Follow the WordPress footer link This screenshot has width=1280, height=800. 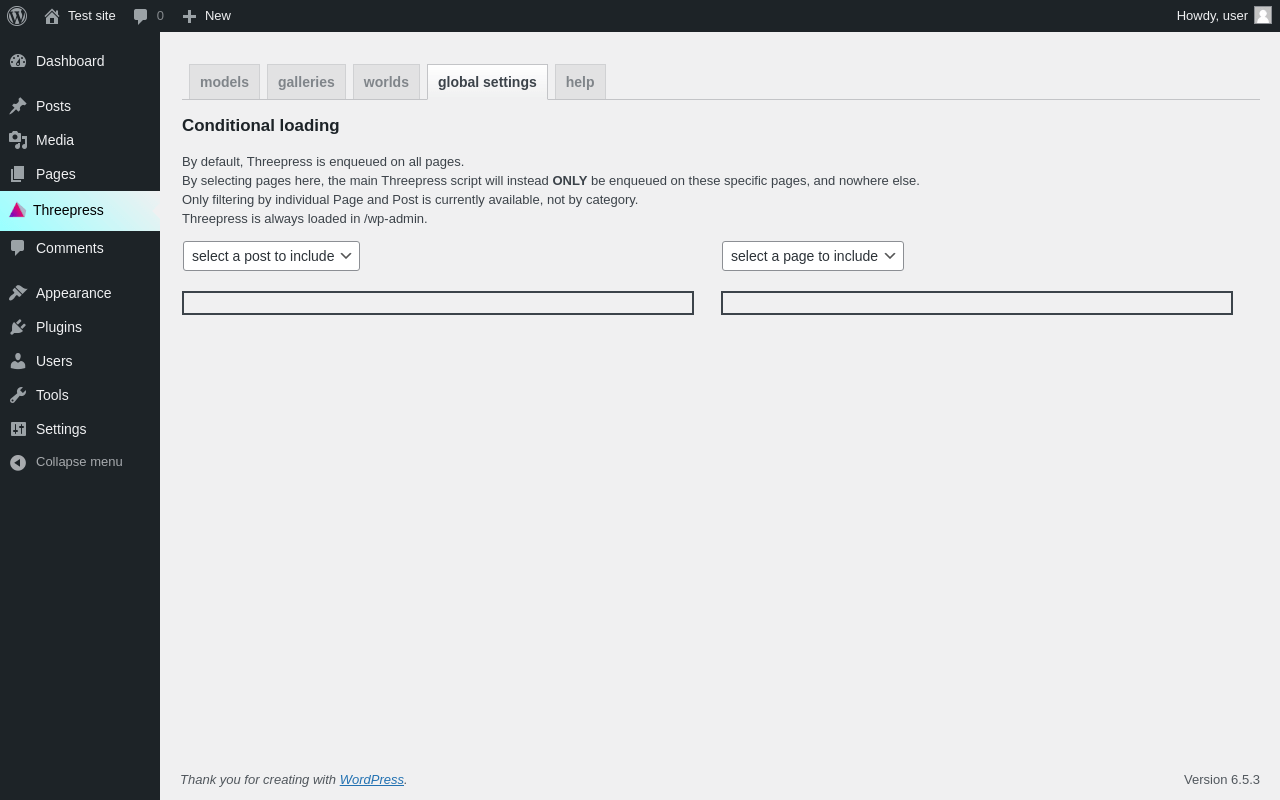(371, 779)
